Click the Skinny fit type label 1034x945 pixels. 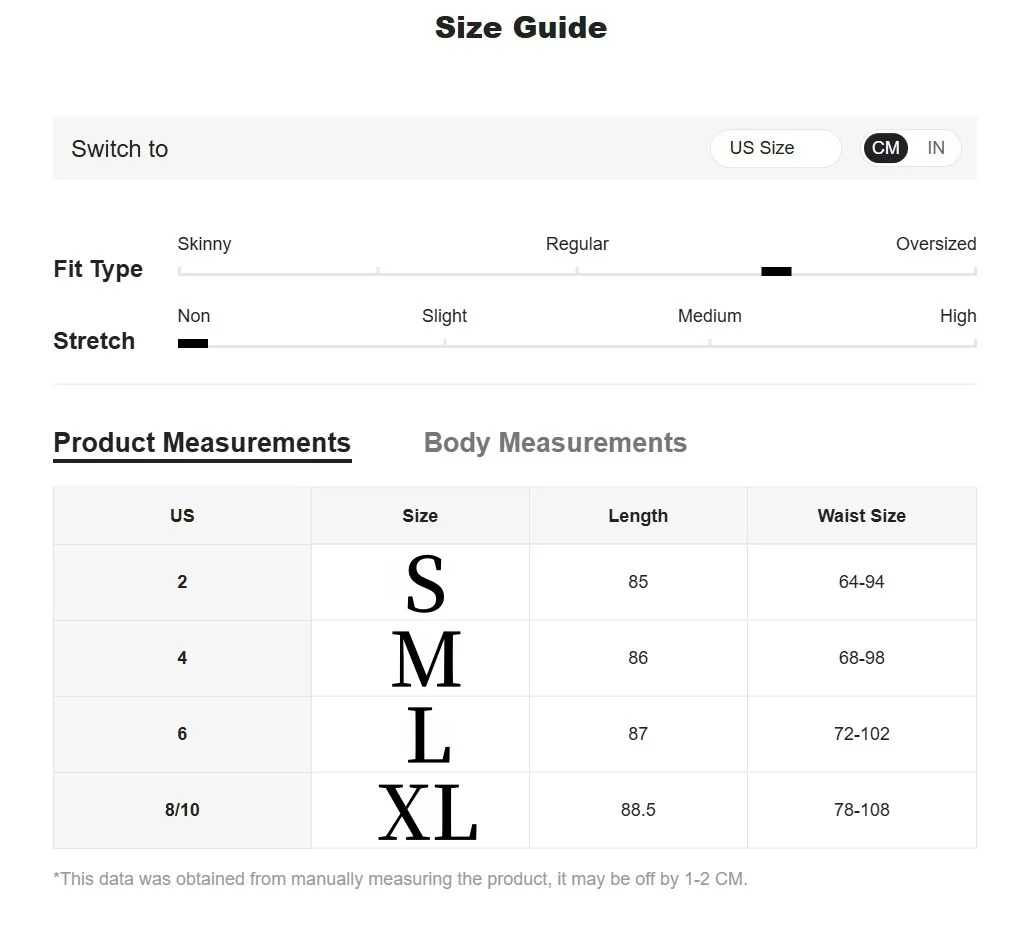point(204,244)
